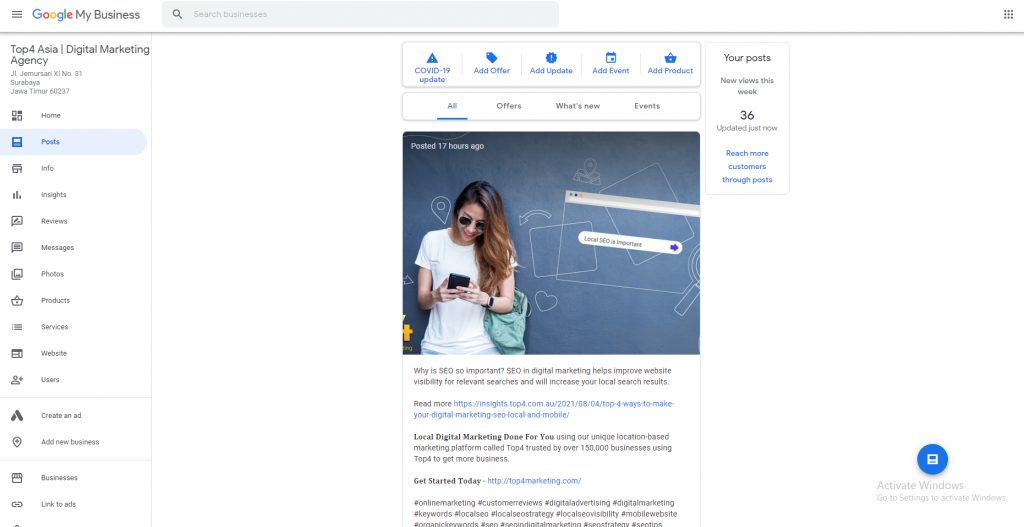This screenshot has width=1024, height=527.
Task: Switch to the Offers tab
Action: [509, 106]
